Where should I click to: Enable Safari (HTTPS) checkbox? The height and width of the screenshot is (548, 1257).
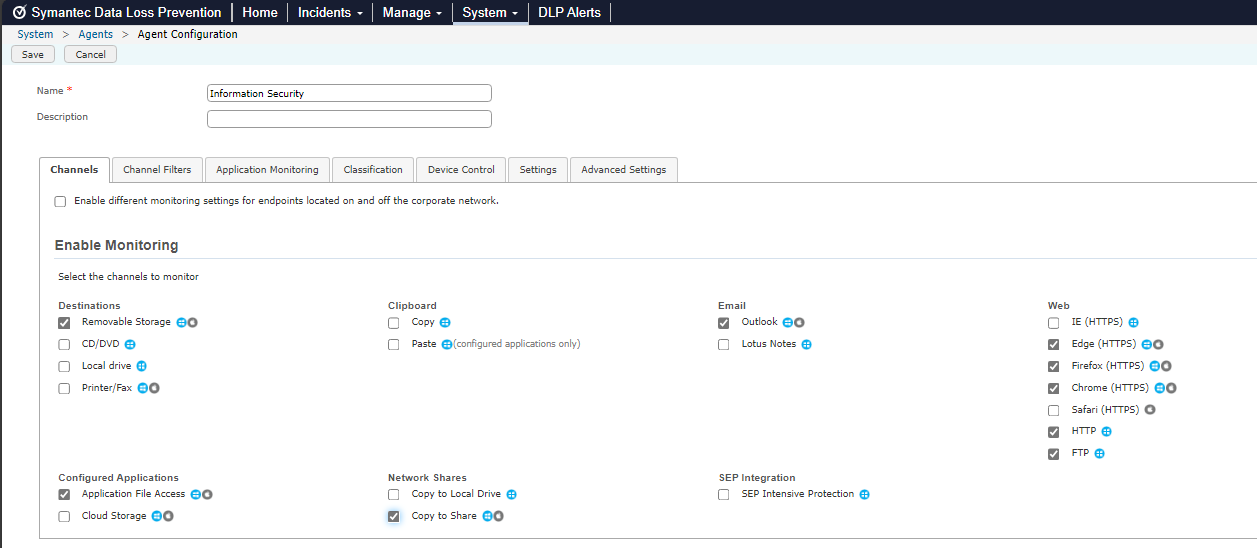[1054, 411]
